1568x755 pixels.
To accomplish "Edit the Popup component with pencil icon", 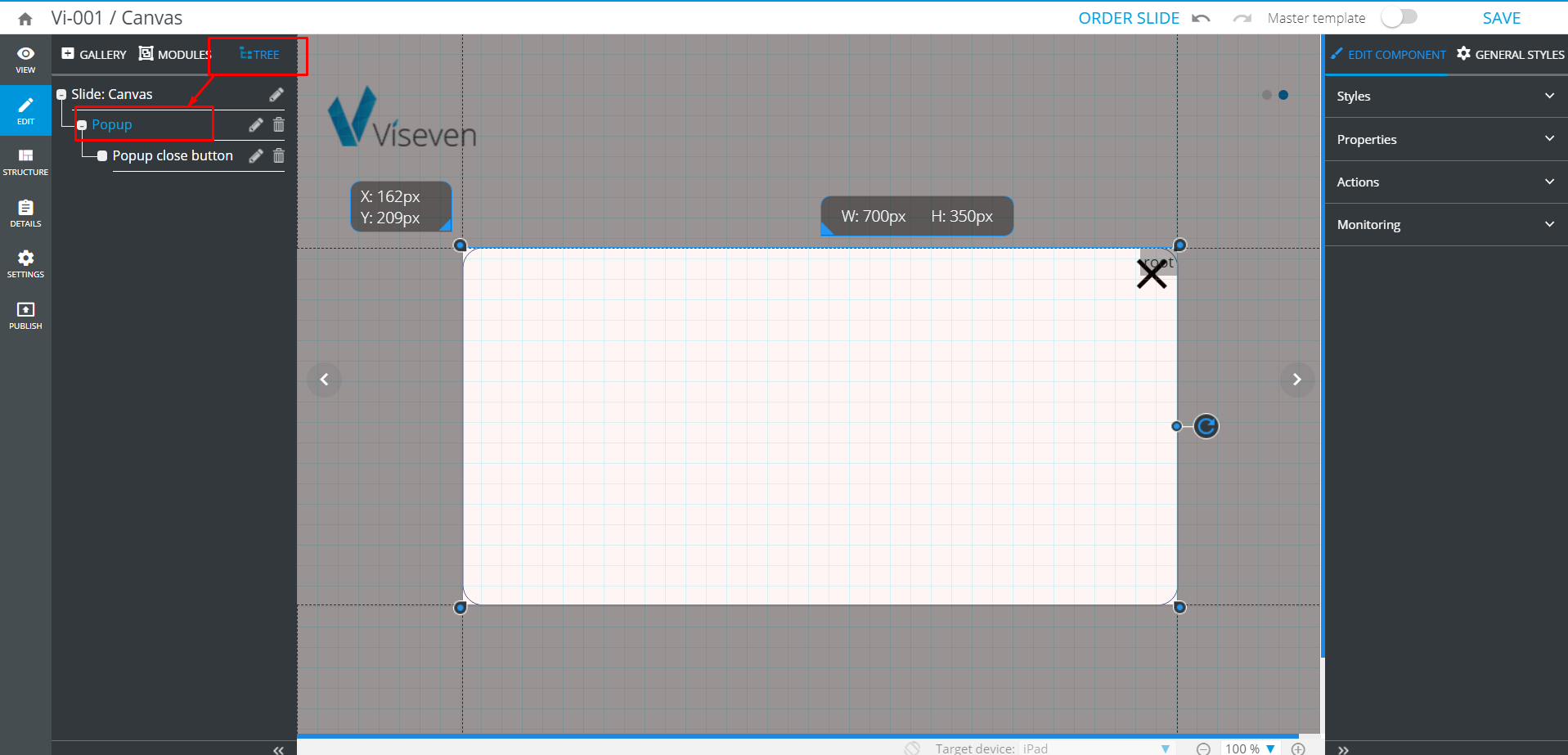I will point(256,125).
